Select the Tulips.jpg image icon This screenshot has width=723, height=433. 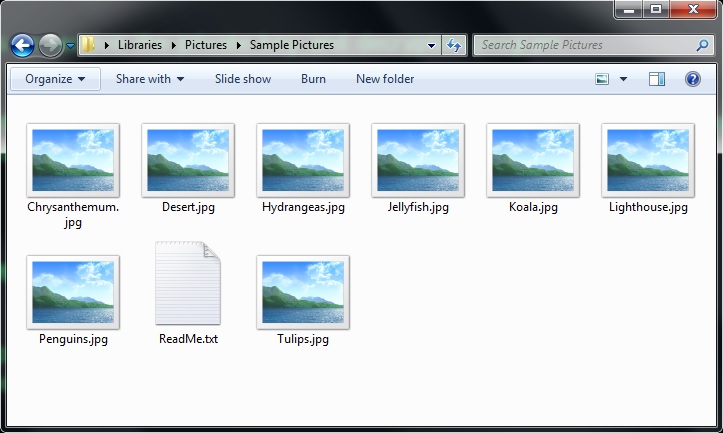tap(303, 292)
